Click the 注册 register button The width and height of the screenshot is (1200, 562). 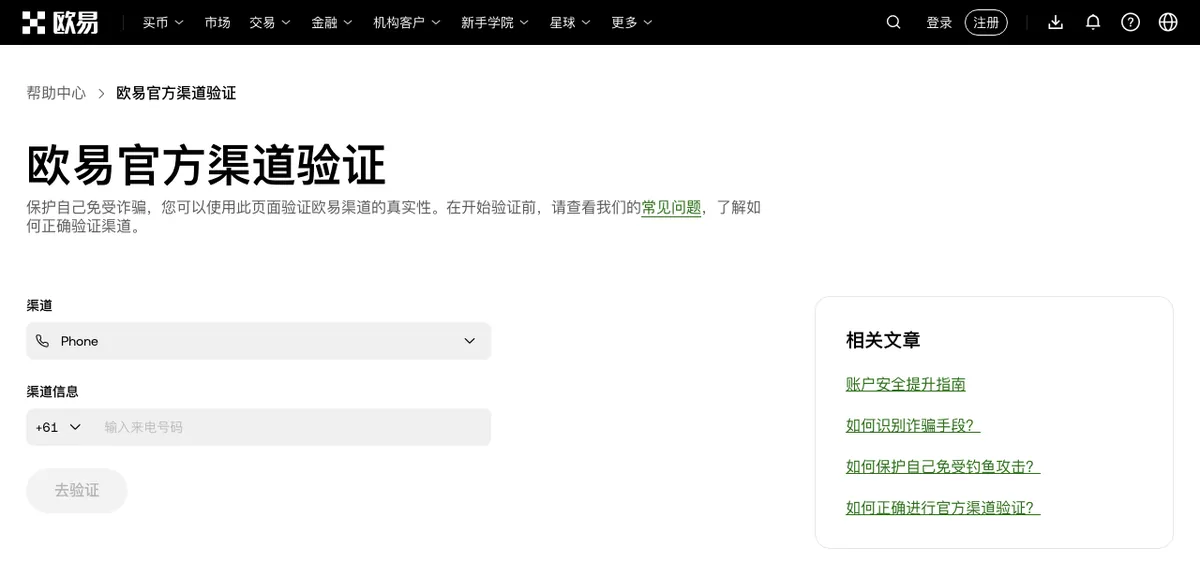pos(986,22)
